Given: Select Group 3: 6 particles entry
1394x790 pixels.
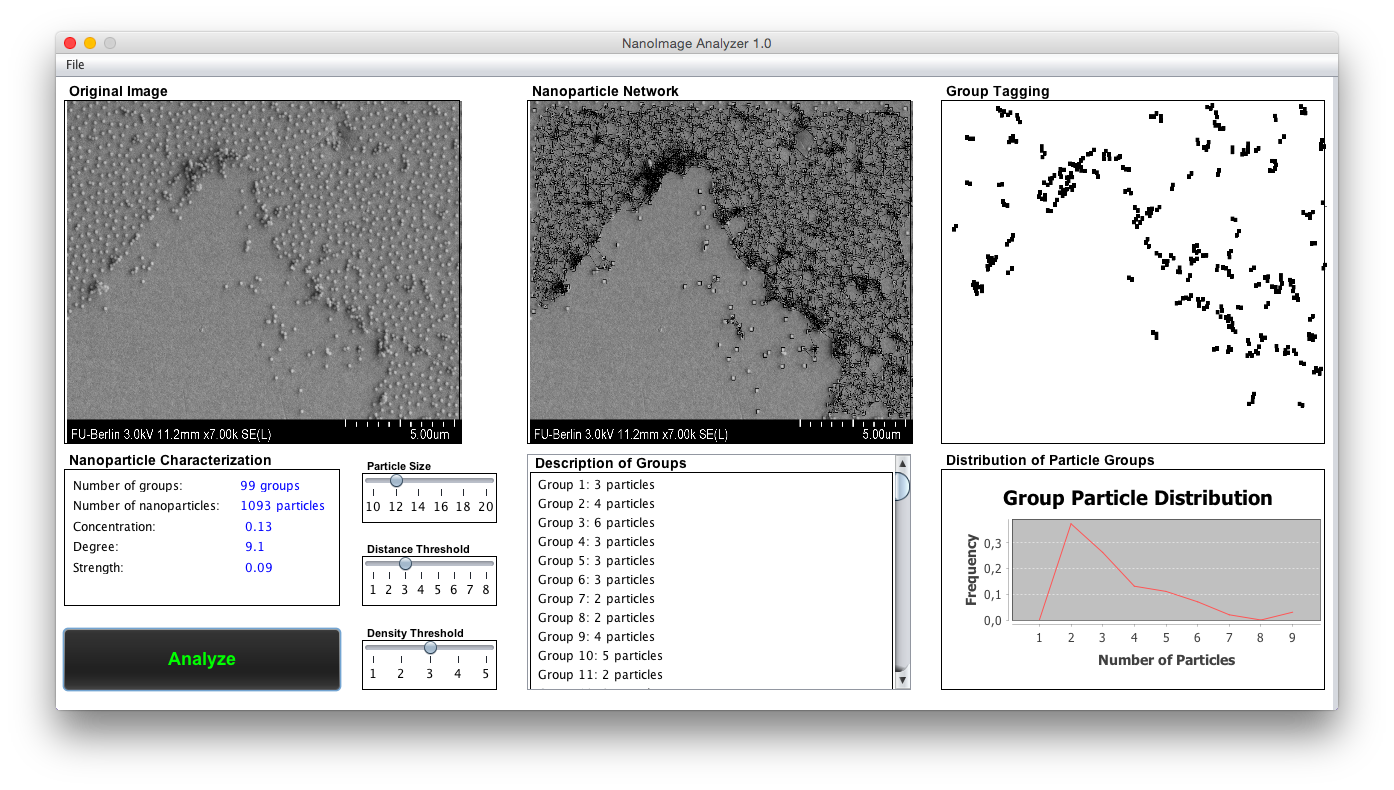Looking at the screenshot, I should [596, 523].
